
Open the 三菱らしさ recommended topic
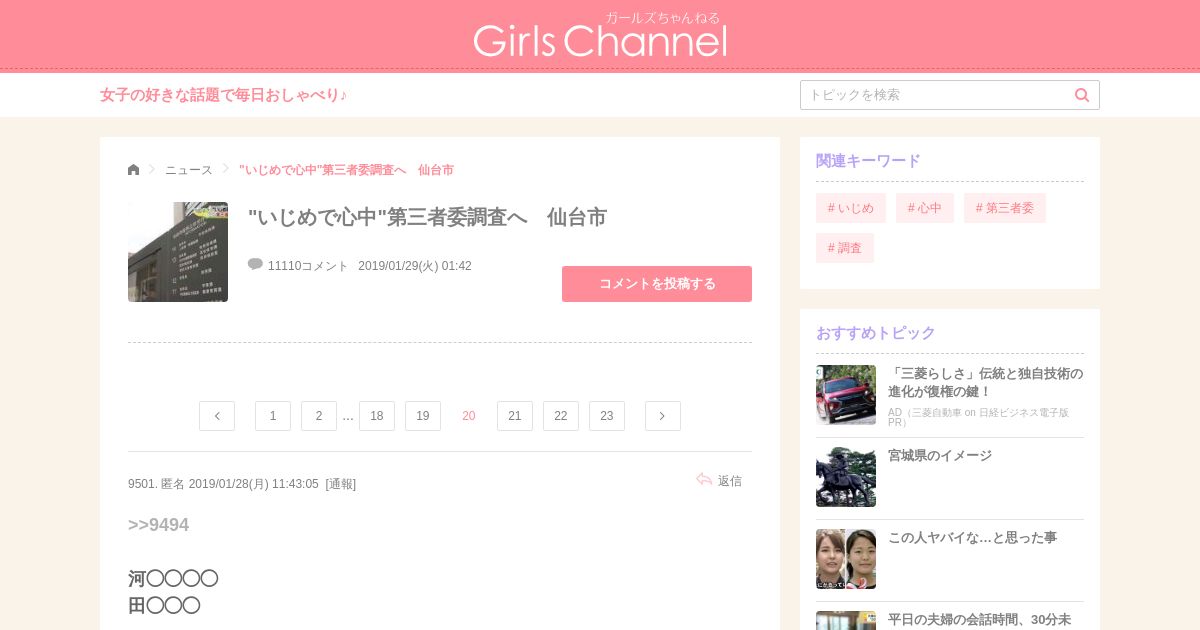985,382
